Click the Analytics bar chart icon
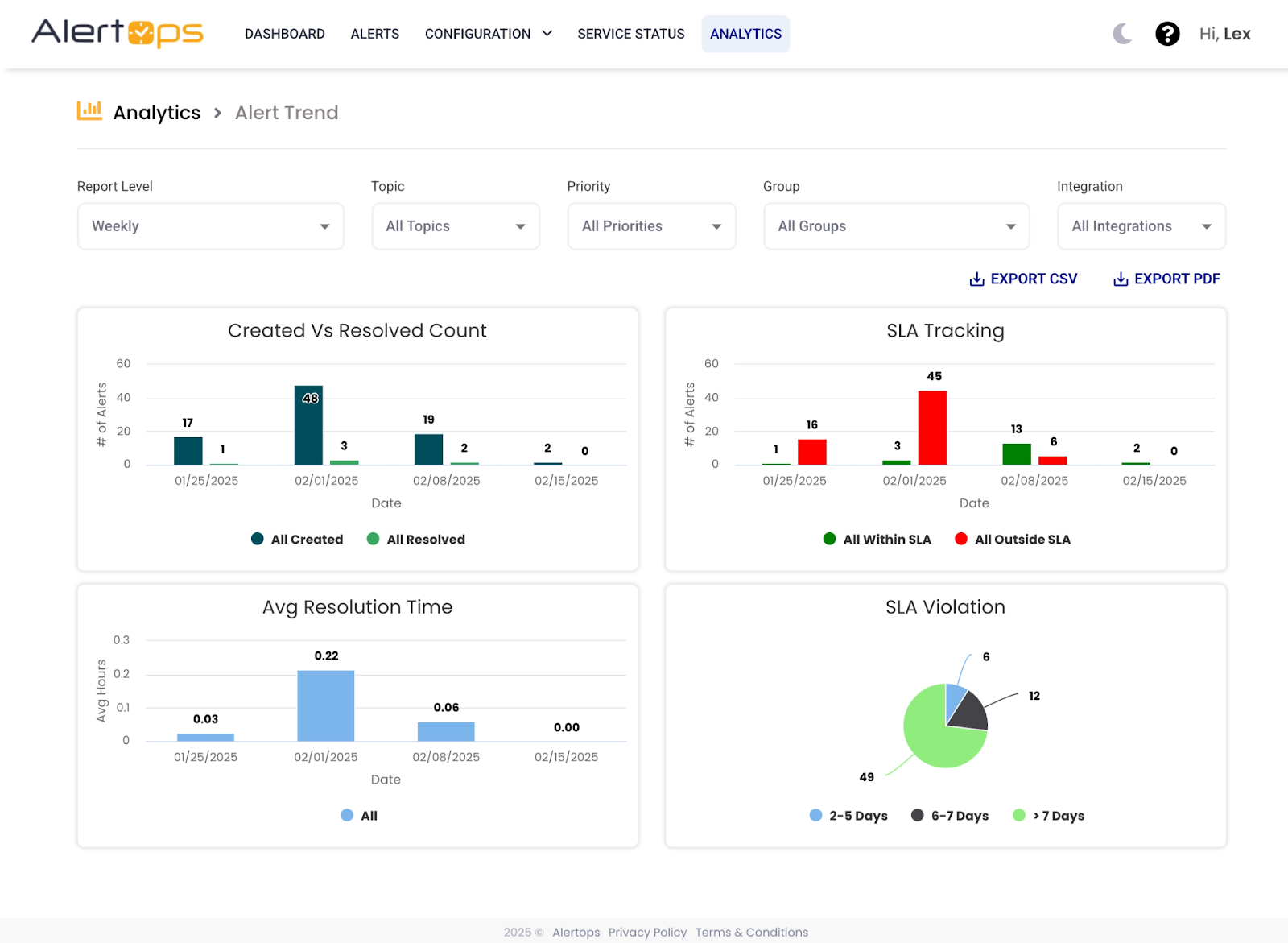Viewport: 1288px width, 943px height. coord(89,111)
